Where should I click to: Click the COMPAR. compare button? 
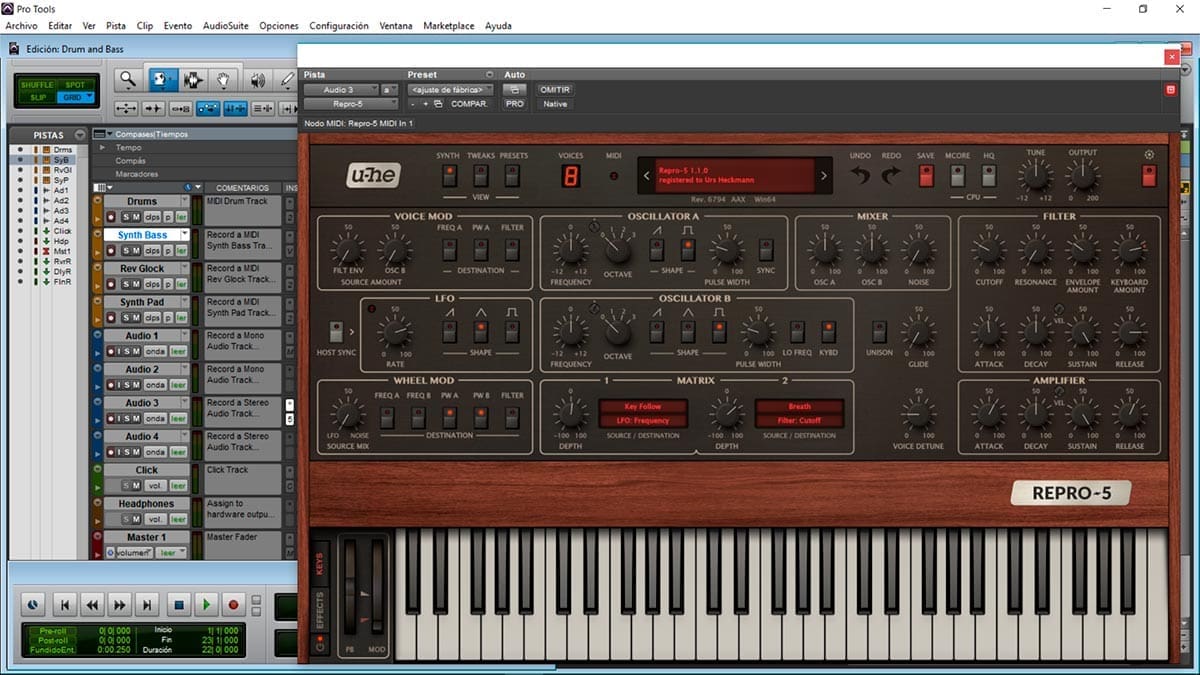point(469,103)
